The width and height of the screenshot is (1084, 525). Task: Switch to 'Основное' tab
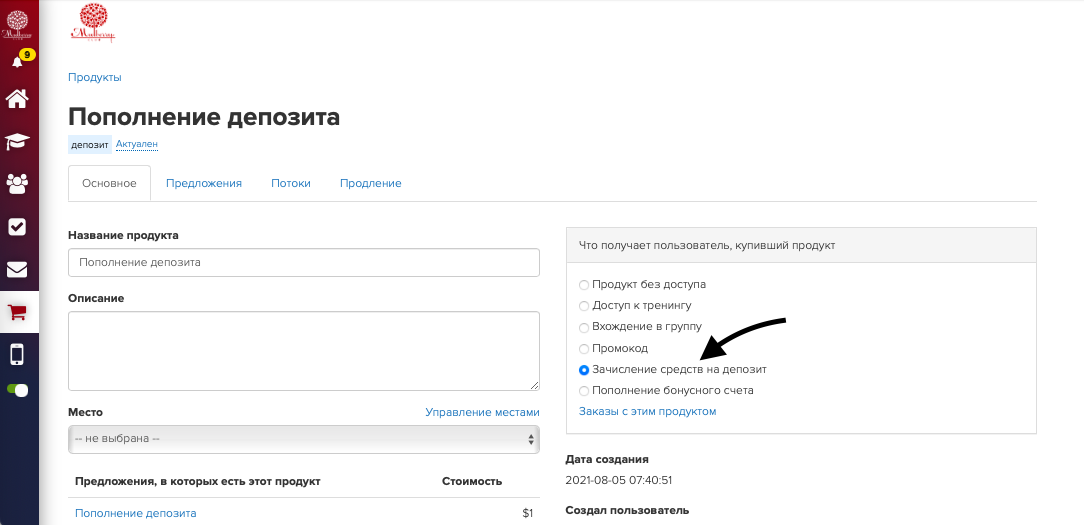point(109,183)
